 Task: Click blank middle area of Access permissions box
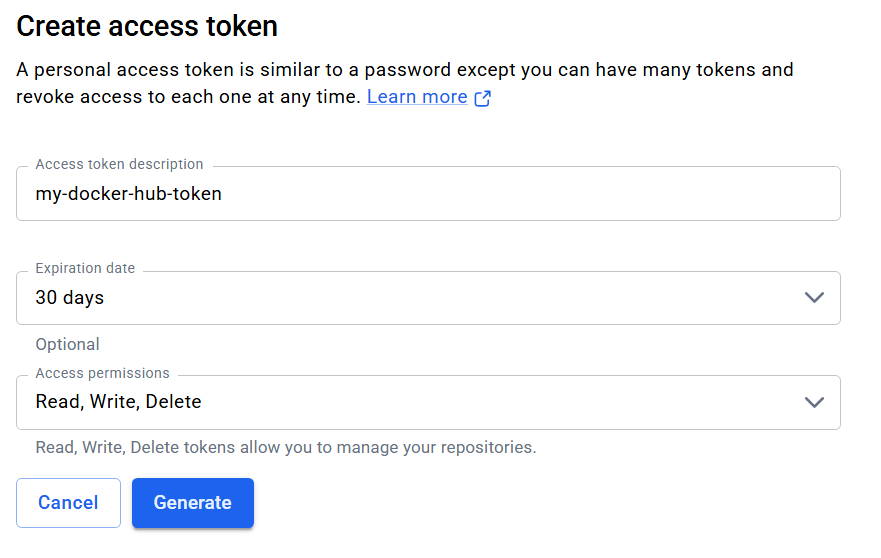click(x=500, y=402)
